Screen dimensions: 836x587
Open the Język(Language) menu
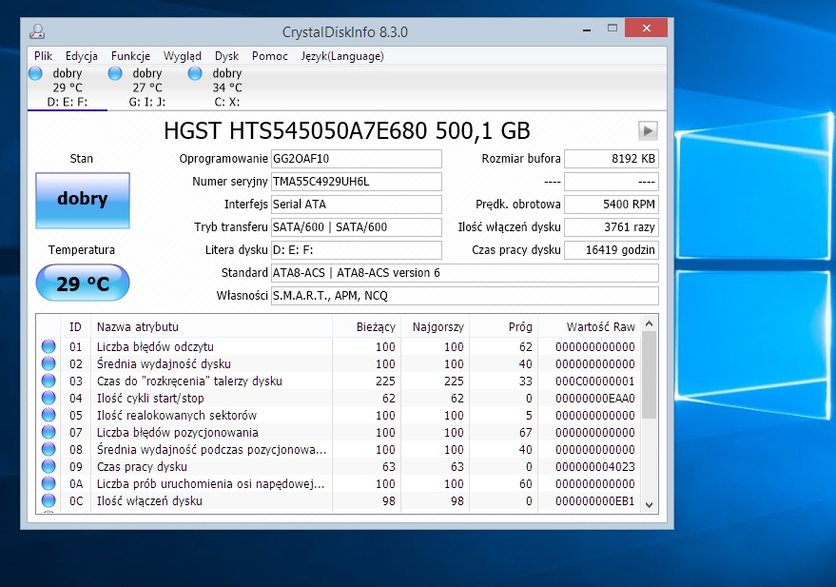point(342,56)
